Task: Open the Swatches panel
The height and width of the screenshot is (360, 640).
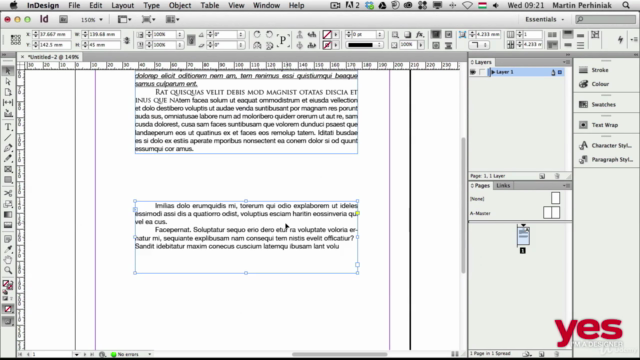Action: click(603, 104)
